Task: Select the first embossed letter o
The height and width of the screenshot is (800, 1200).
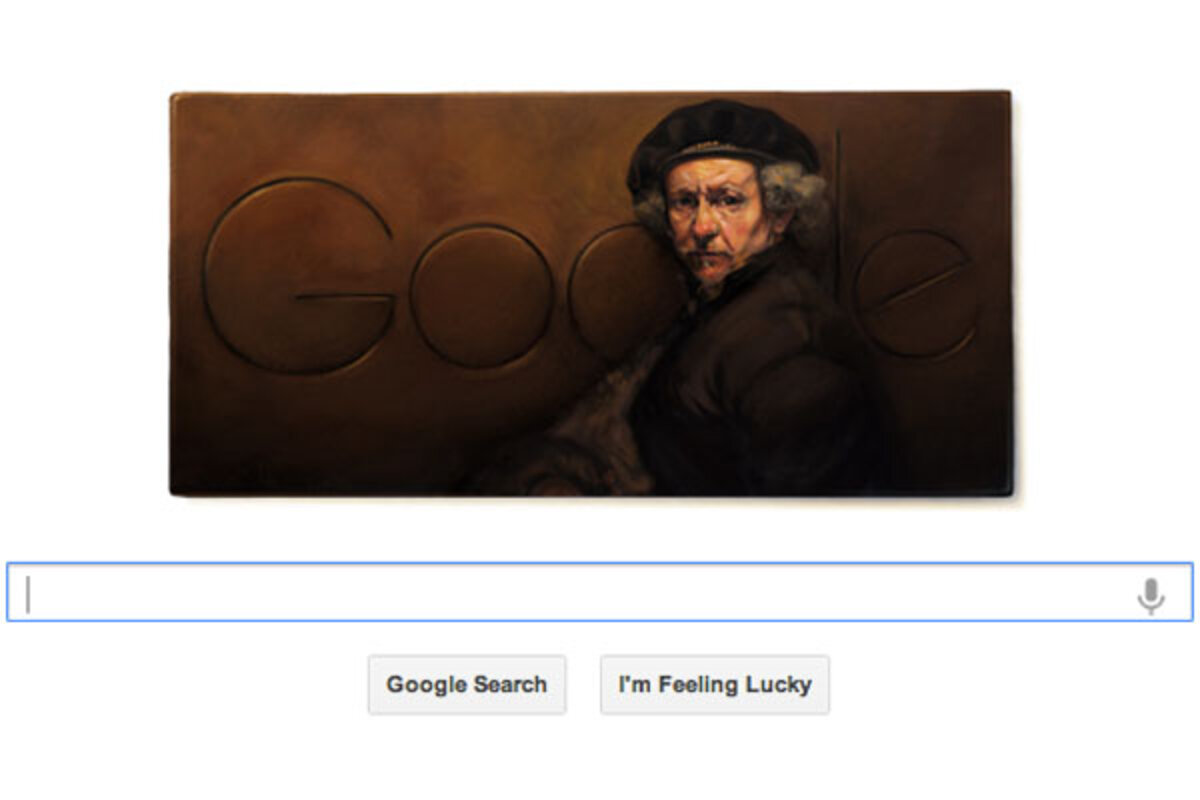Action: point(481,295)
